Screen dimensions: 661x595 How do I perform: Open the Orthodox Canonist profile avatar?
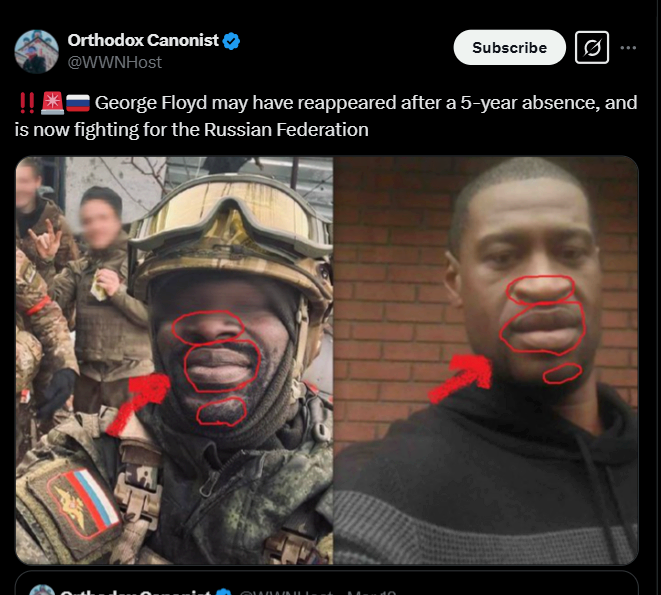[x=36, y=51]
